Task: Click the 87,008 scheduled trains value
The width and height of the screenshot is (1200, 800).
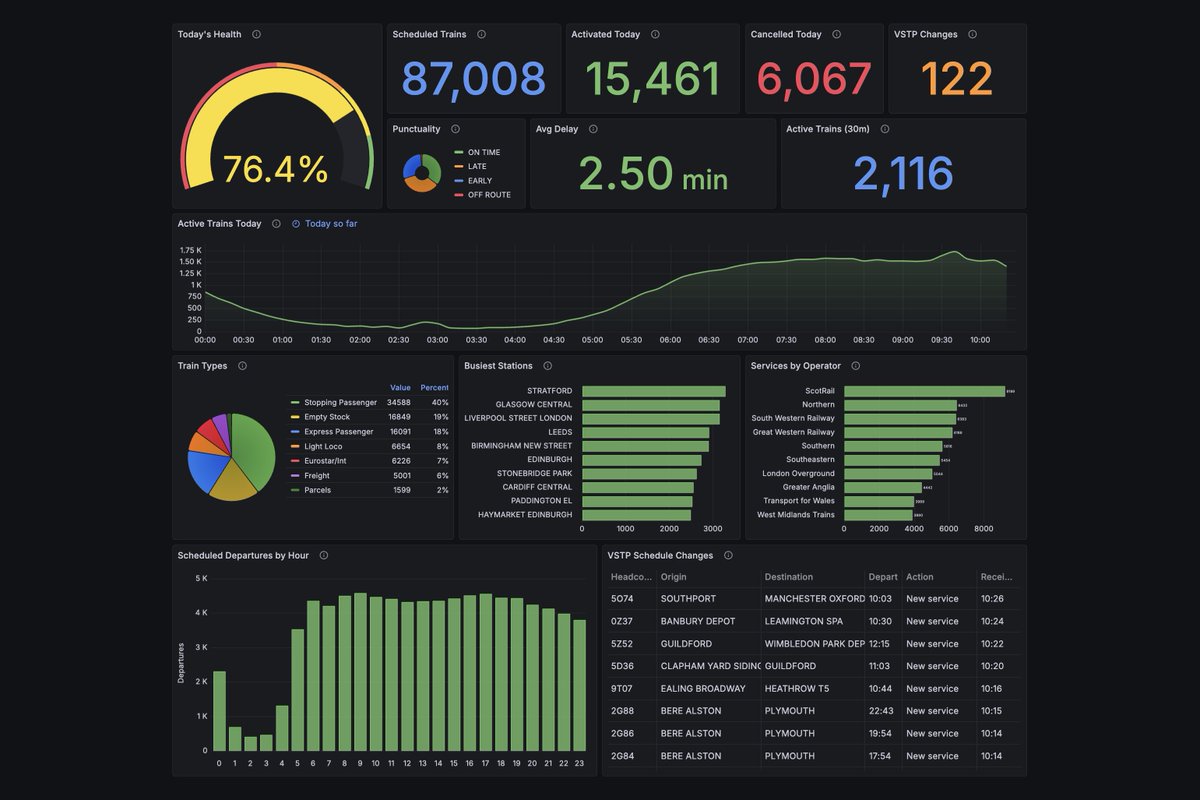Action: click(474, 79)
